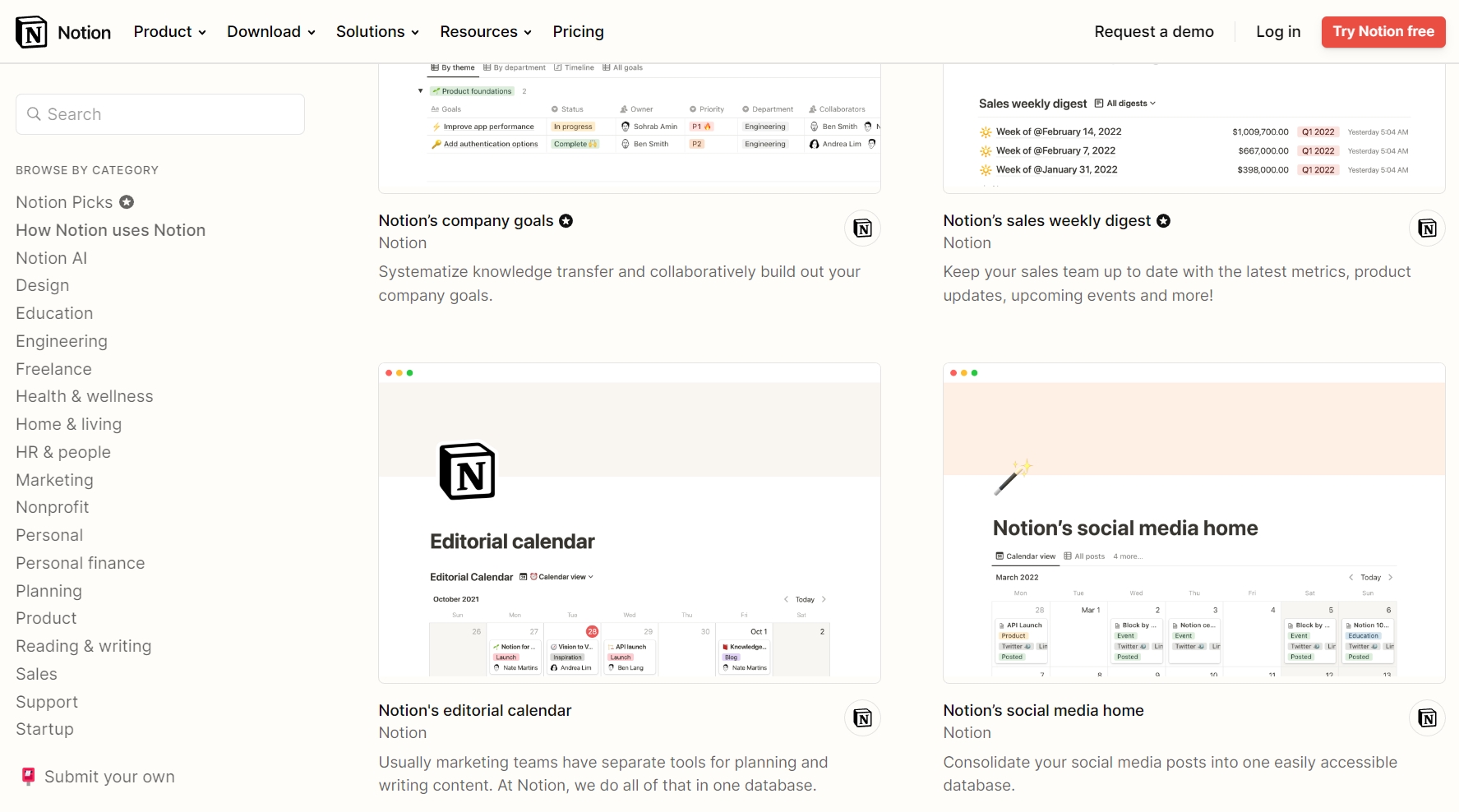Open the Notion's social media home preview image
This screenshot has width=1459, height=812.
click(x=1194, y=523)
